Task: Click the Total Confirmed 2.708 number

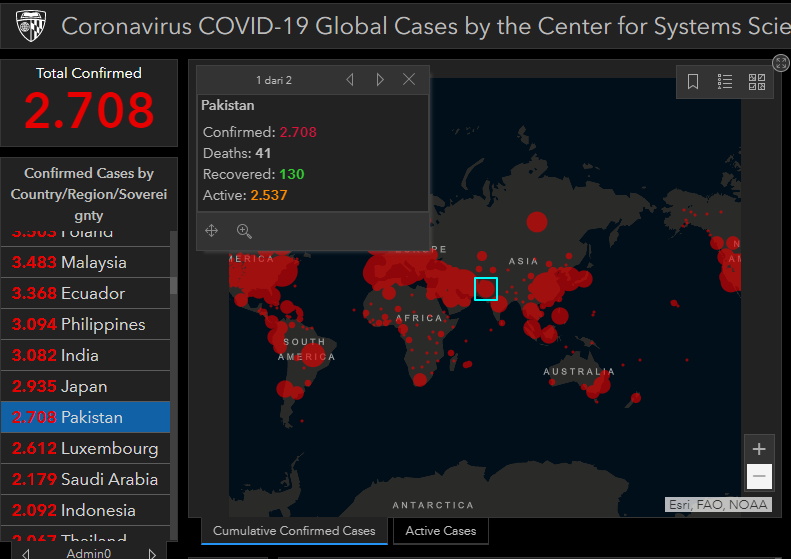Action: click(89, 110)
